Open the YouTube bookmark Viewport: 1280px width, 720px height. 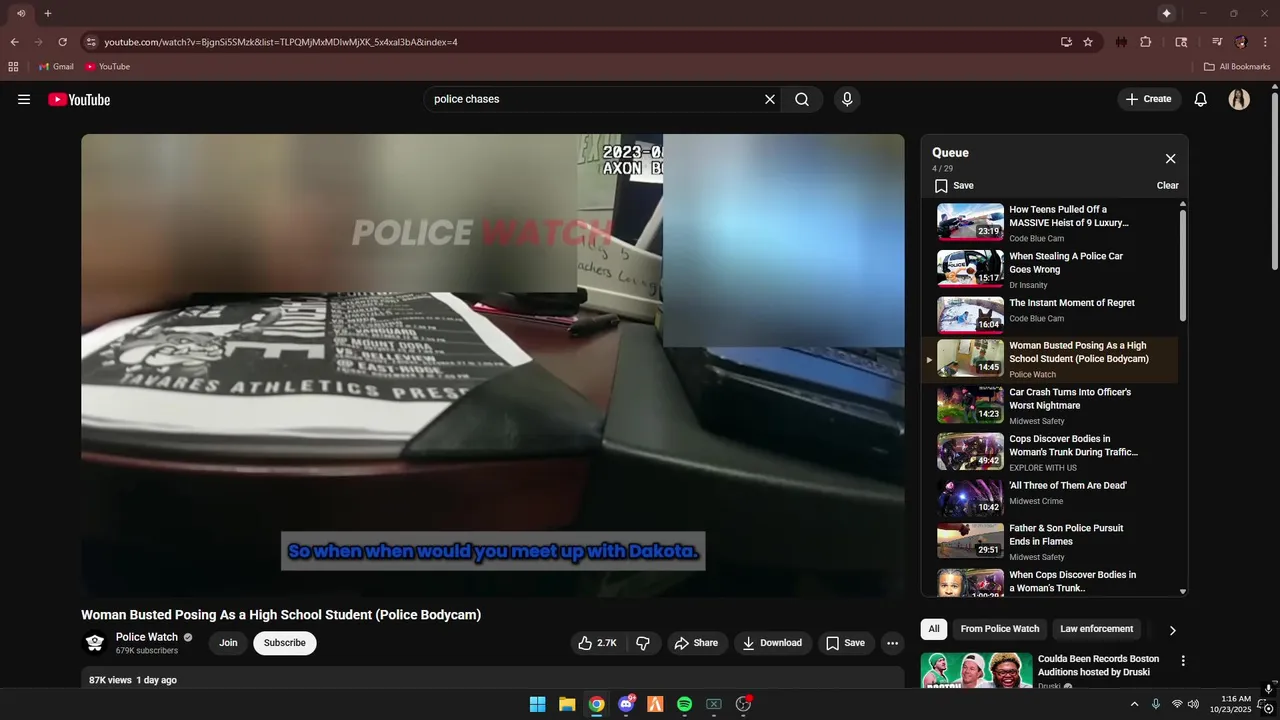click(x=108, y=67)
